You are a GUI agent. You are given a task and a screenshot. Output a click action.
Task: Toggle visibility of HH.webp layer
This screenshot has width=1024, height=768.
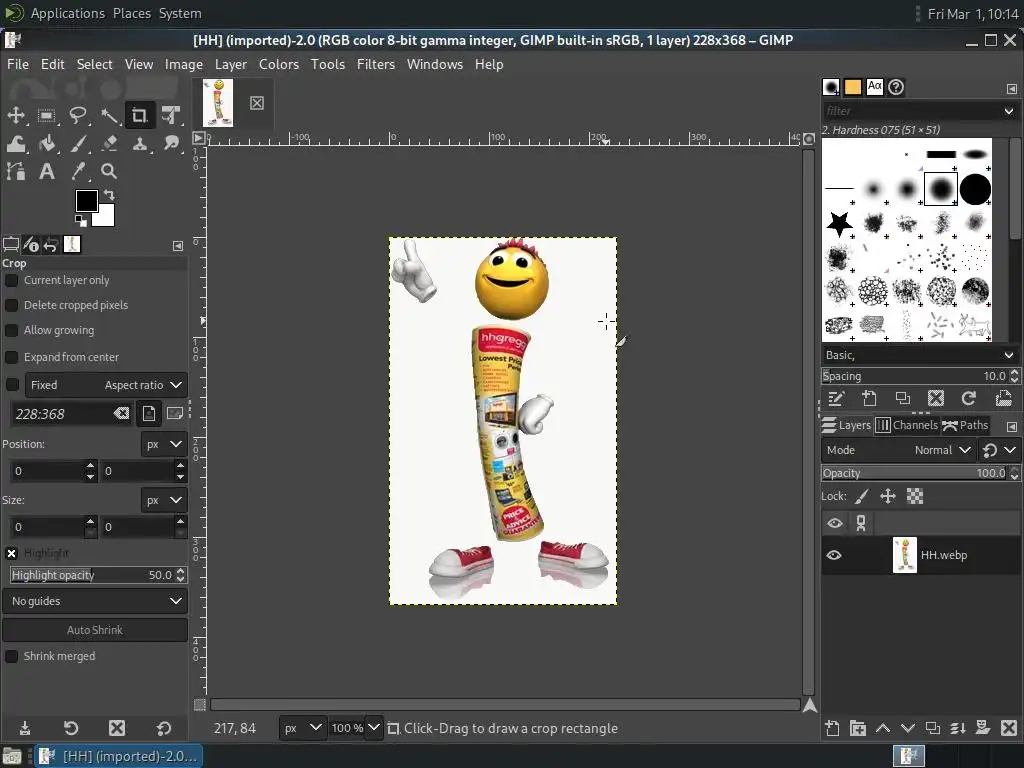tap(834, 555)
